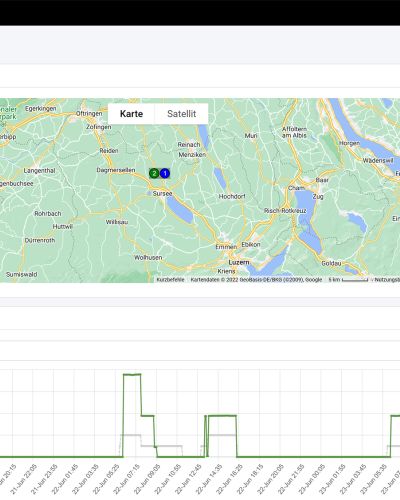The image size is (400, 500).
Task: Click chart axis label 22-Jun 14:35
Action: [208, 479]
